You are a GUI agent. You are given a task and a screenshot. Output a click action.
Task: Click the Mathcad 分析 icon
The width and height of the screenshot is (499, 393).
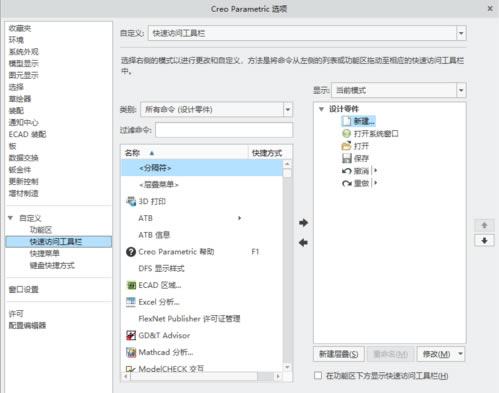tap(131, 352)
